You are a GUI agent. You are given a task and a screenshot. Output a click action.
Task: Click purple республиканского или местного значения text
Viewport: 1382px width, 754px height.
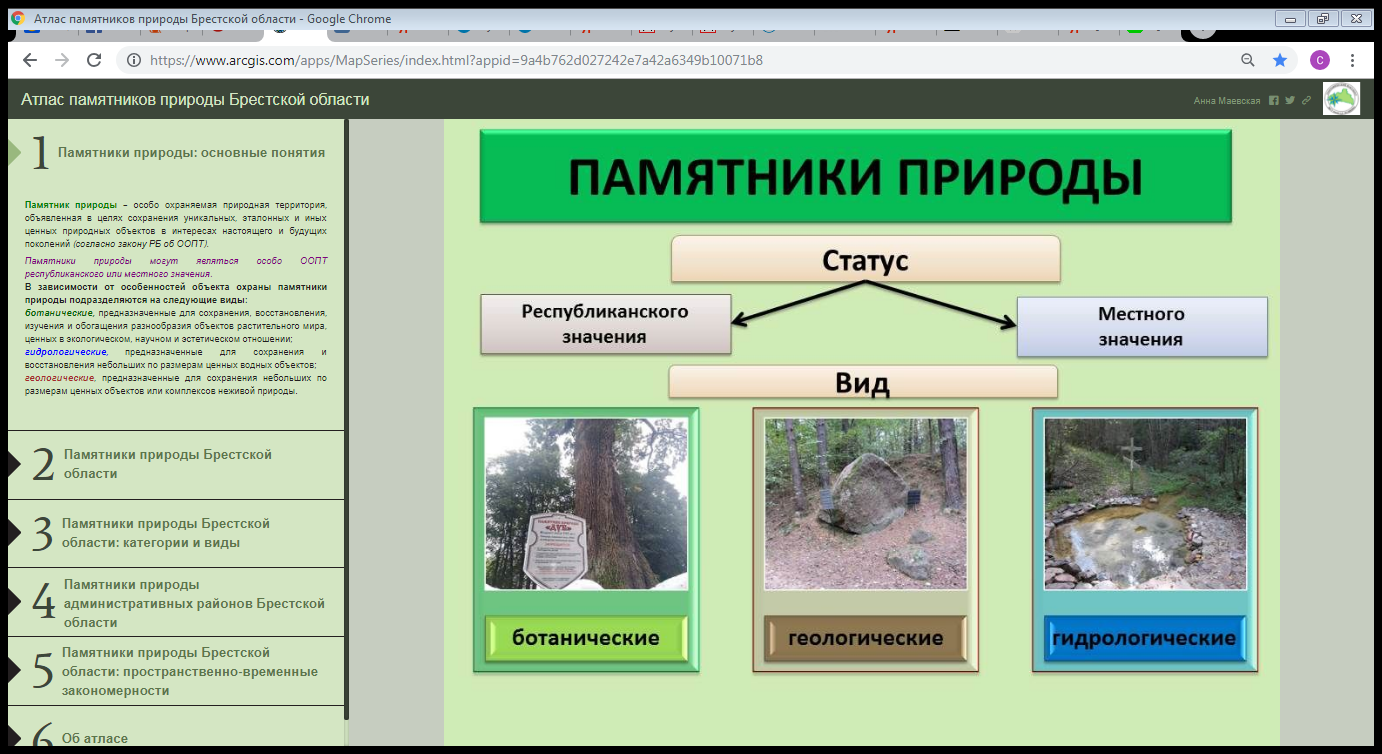(117, 273)
